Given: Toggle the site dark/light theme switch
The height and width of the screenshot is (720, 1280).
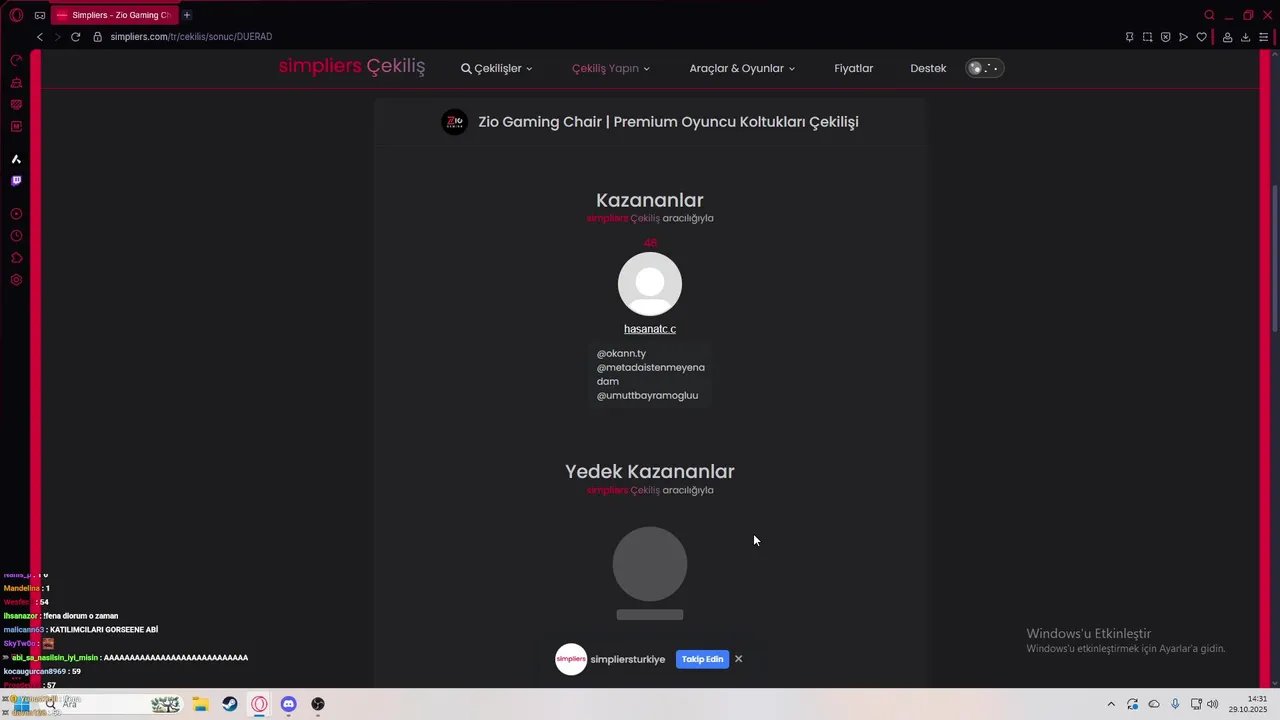Looking at the screenshot, I should pos(984,68).
